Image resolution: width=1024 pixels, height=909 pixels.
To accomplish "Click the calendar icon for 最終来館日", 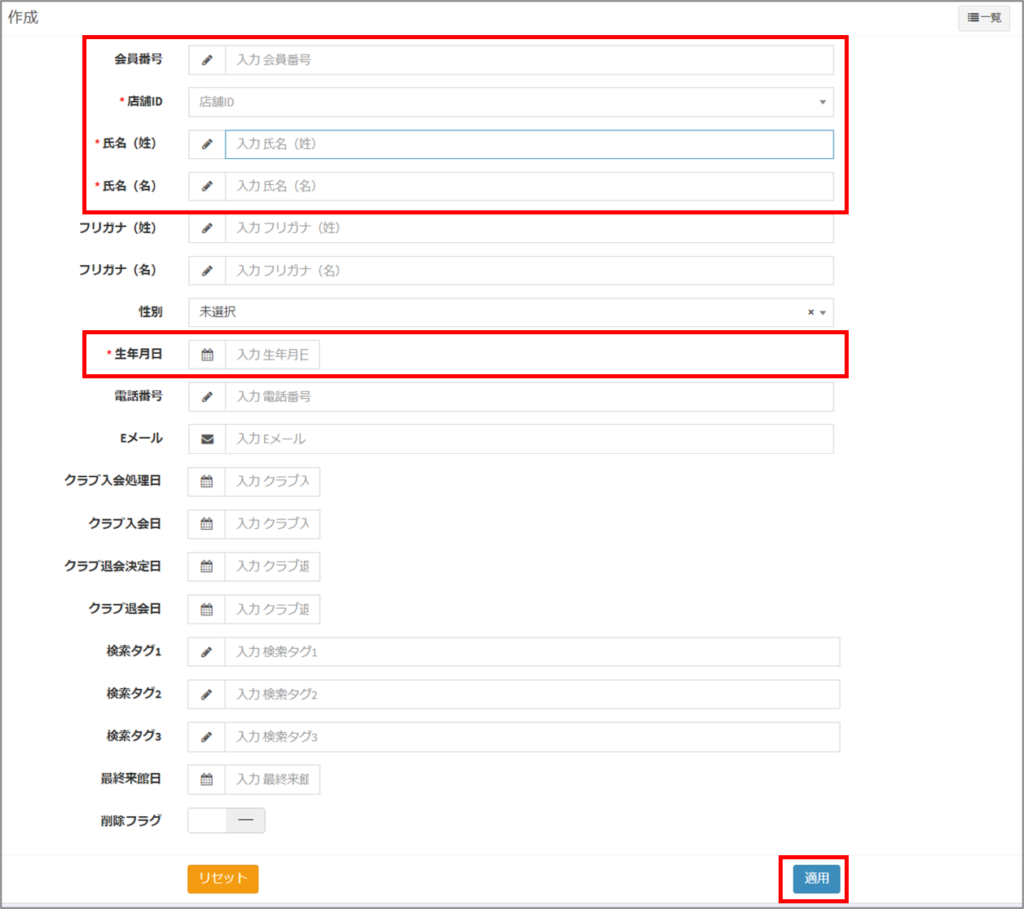I will (x=207, y=779).
